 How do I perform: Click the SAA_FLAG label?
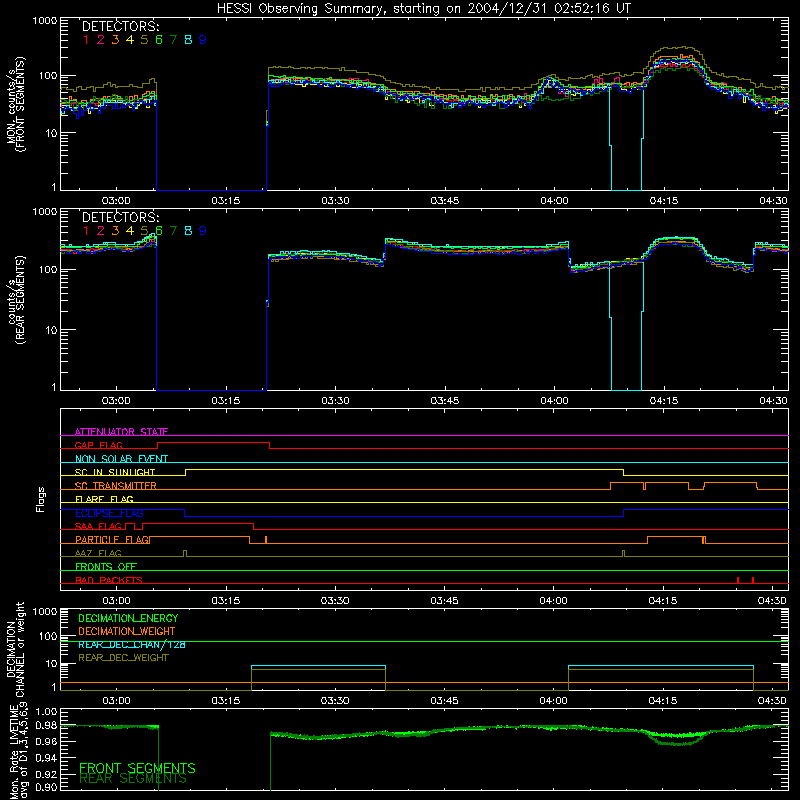(x=98, y=526)
